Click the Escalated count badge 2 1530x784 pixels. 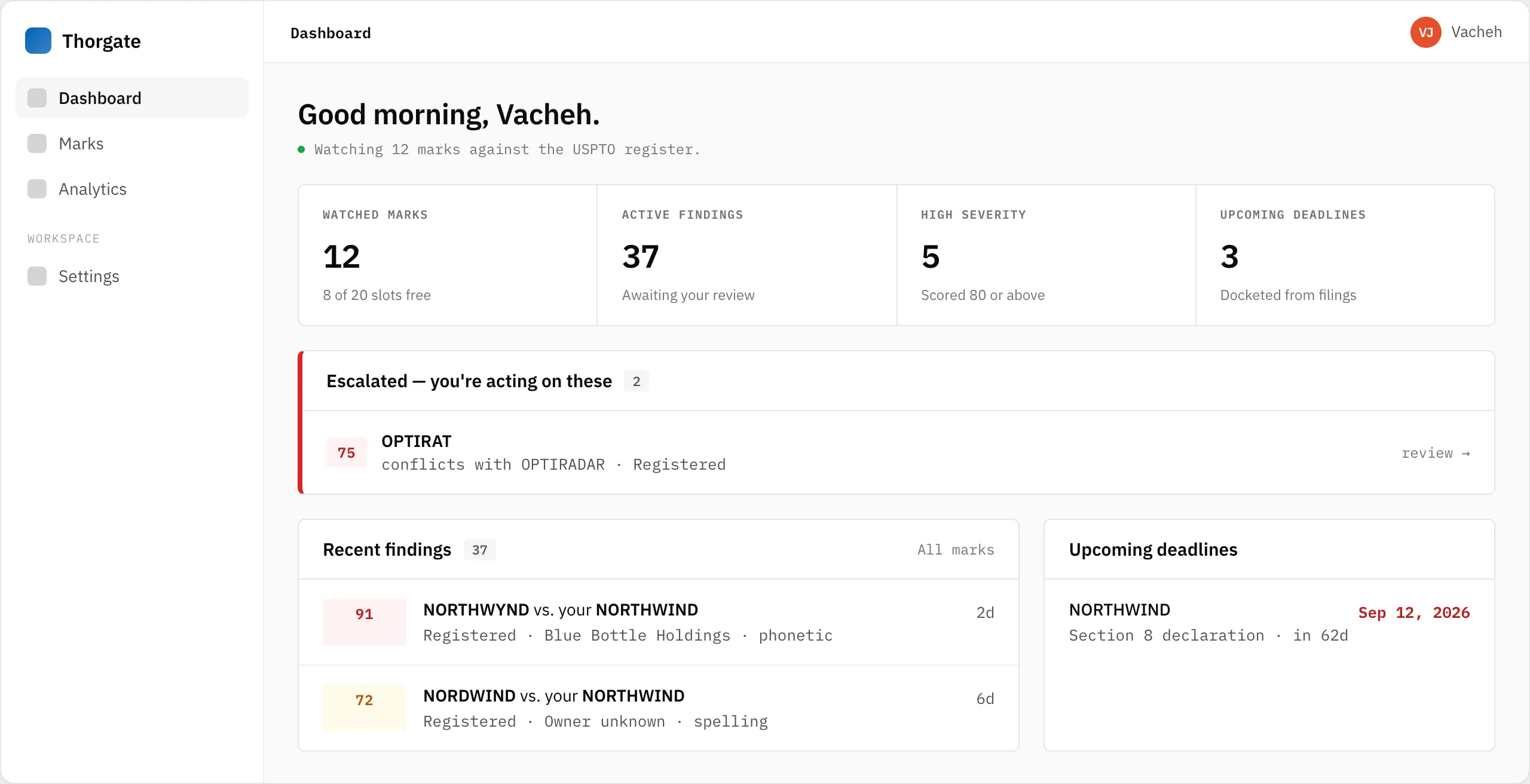(637, 381)
